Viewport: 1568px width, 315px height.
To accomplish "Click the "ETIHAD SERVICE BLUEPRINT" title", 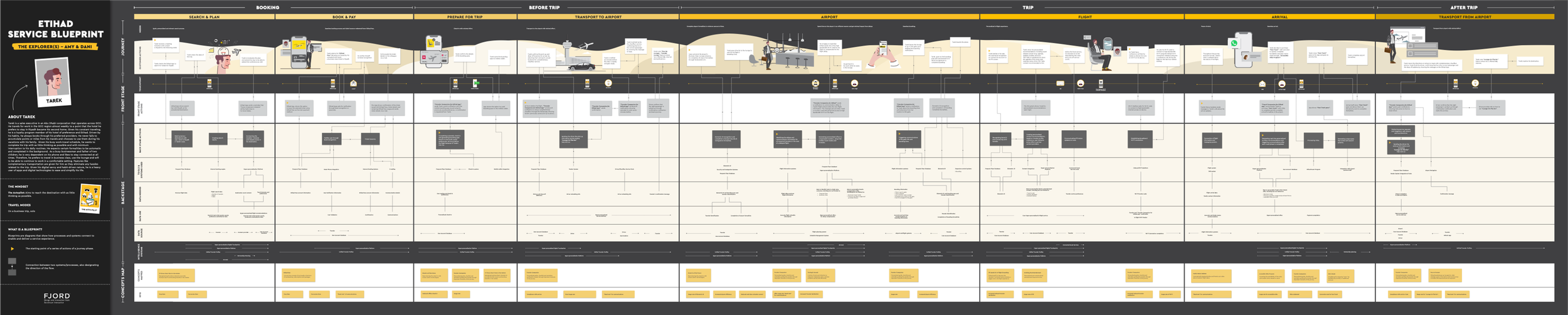I will click(55, 29).
